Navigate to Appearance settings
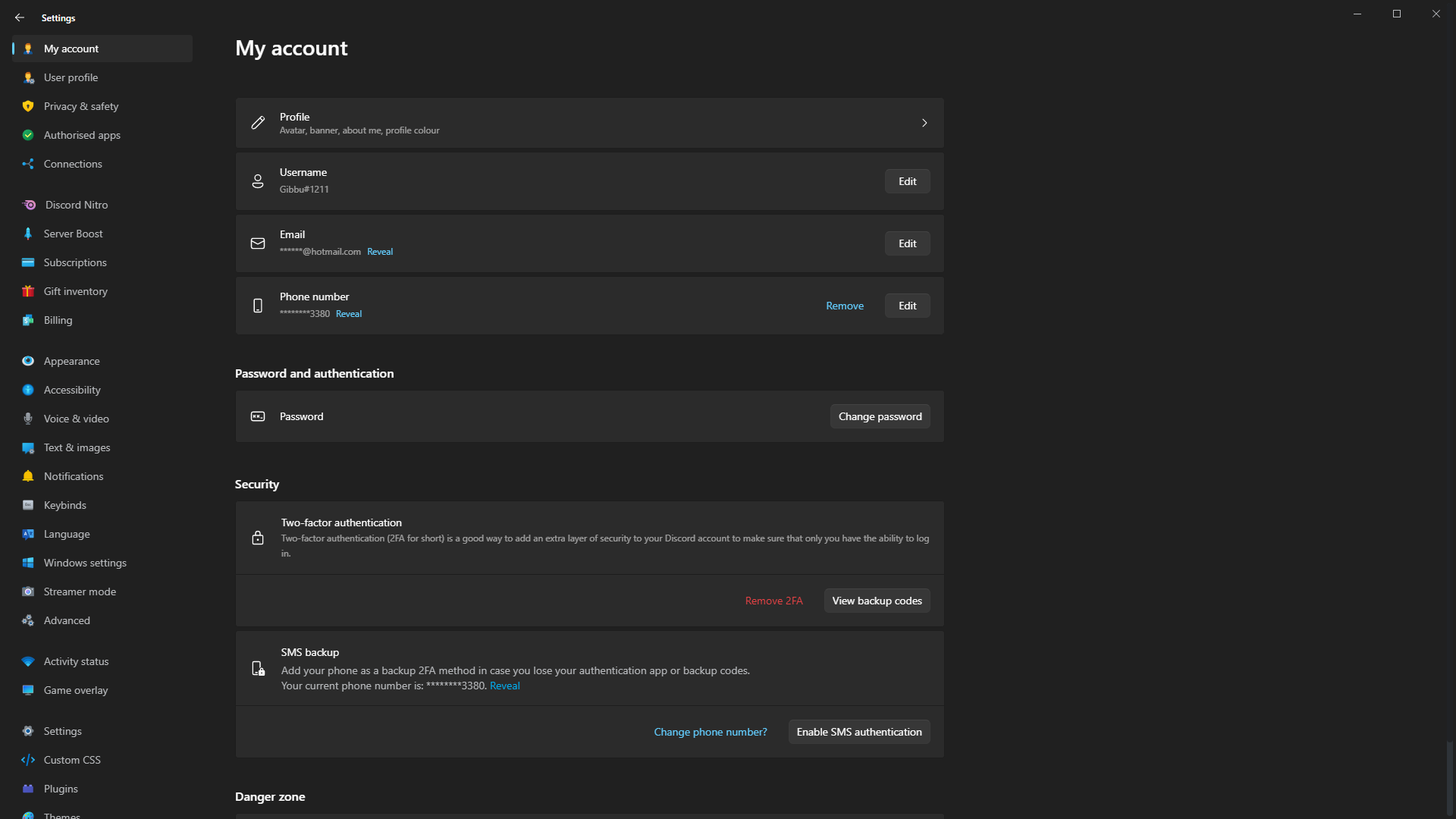Image resolution: width=1456 pixels, height=819 pixels. (72, 361)
